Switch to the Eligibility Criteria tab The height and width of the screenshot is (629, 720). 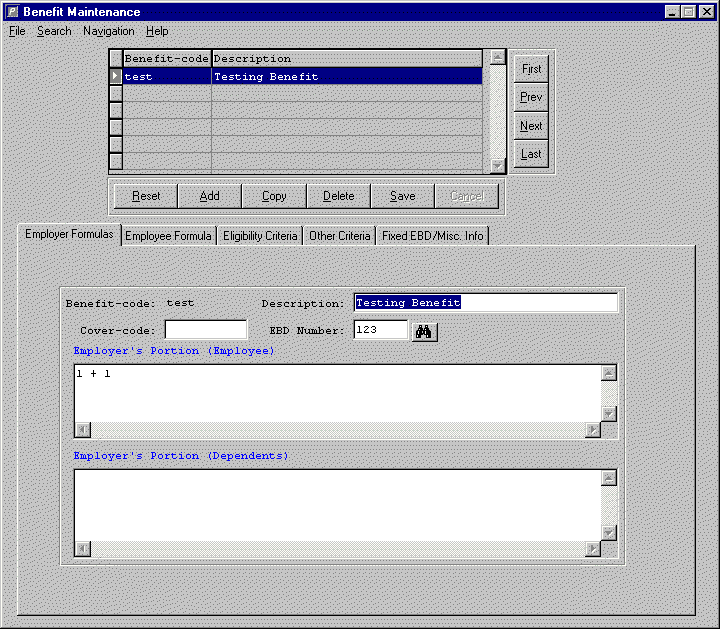pos(260,236)
